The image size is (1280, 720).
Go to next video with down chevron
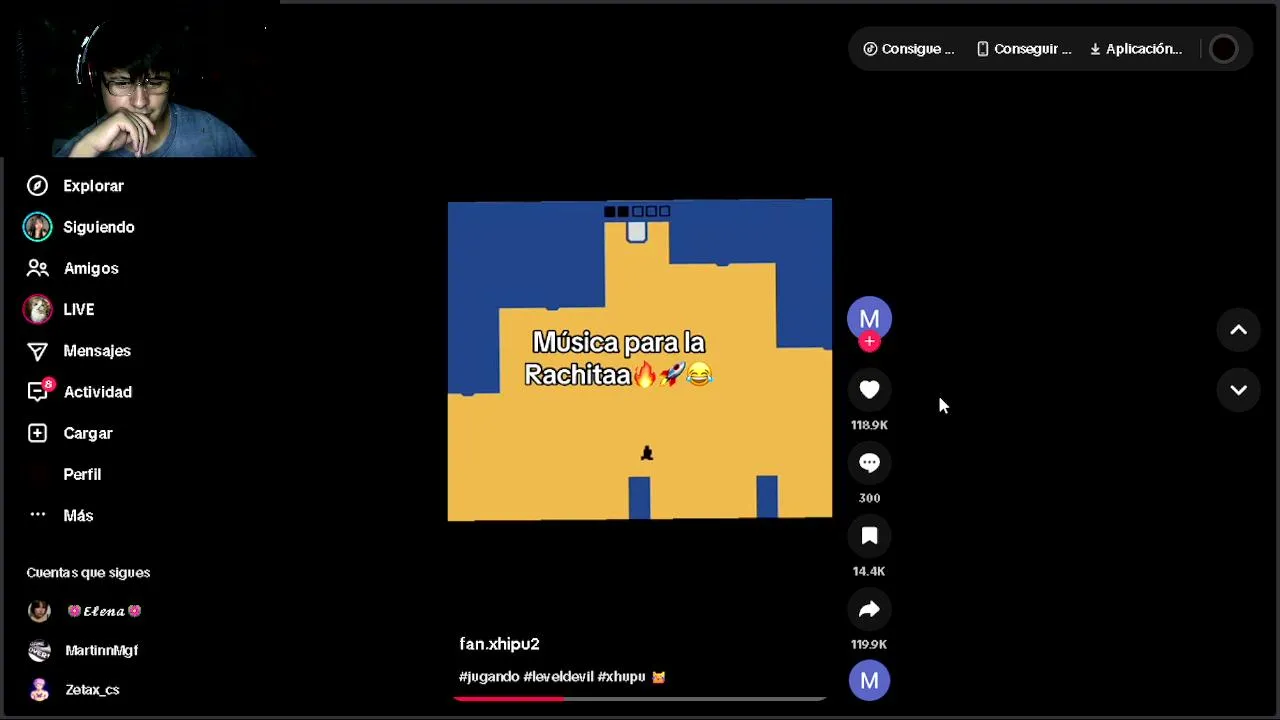click(1238, 390)
